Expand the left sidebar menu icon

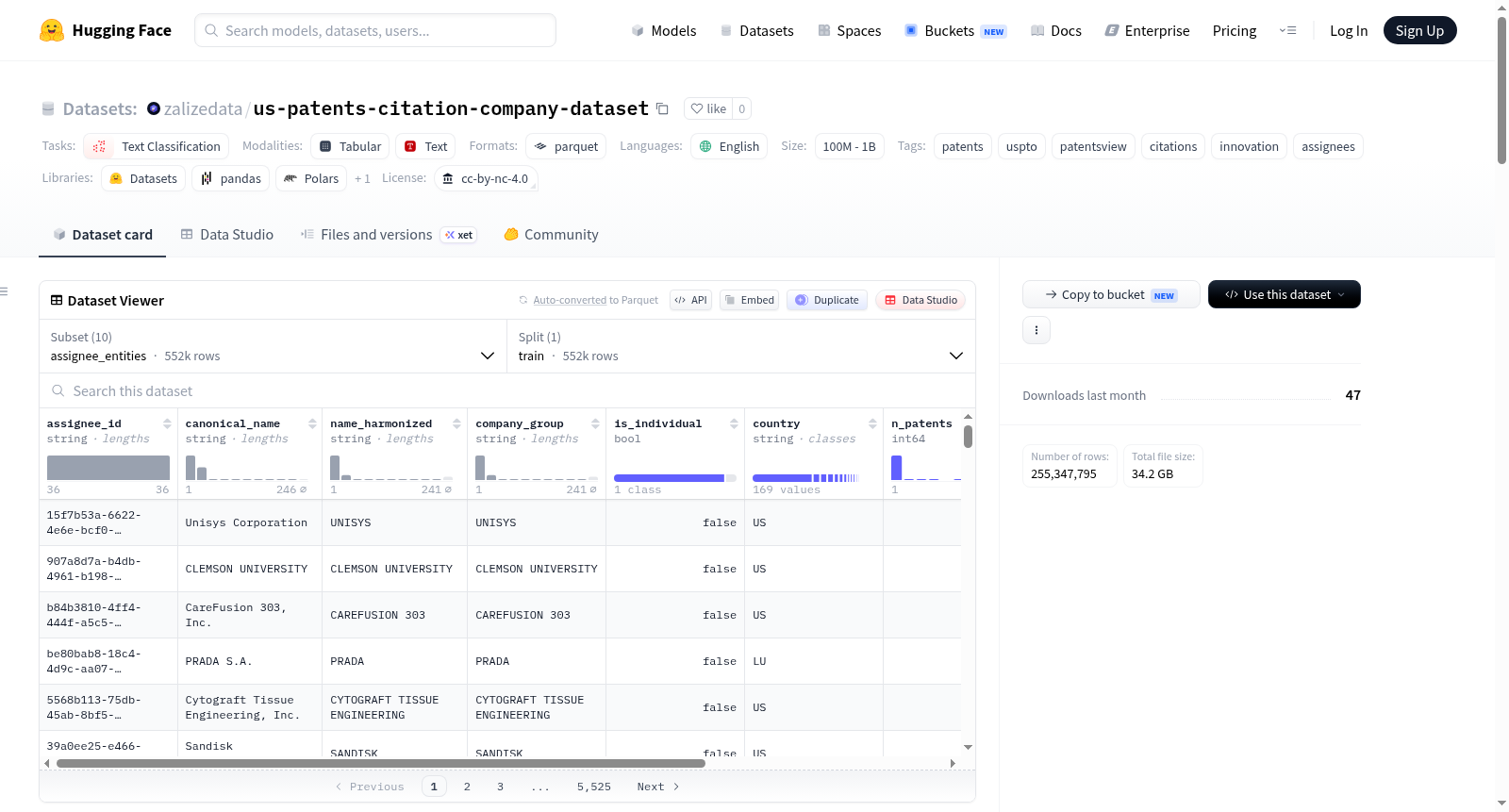[x=4, y=291]
